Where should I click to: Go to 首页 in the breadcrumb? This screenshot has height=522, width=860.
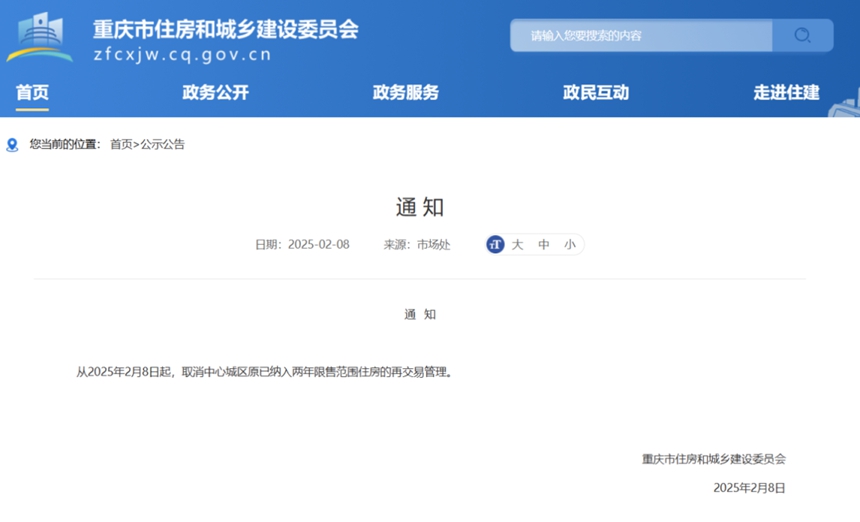point(120,145)
